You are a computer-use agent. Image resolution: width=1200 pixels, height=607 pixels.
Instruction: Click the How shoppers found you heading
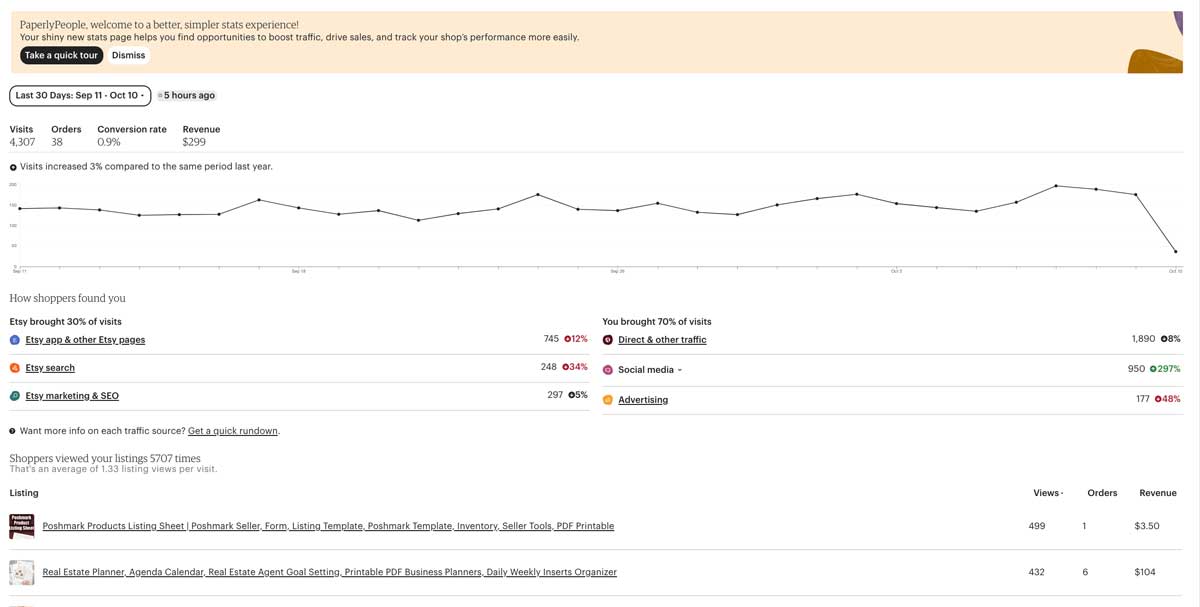[68, 298]
